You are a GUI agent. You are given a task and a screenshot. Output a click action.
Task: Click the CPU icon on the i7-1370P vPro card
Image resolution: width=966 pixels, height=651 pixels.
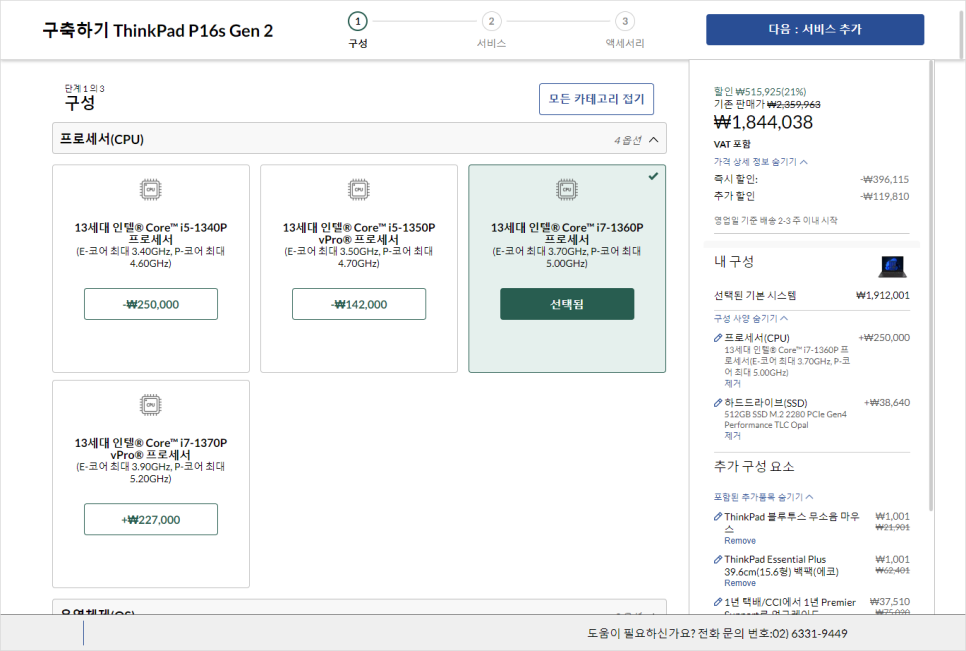tap(150, 405)
